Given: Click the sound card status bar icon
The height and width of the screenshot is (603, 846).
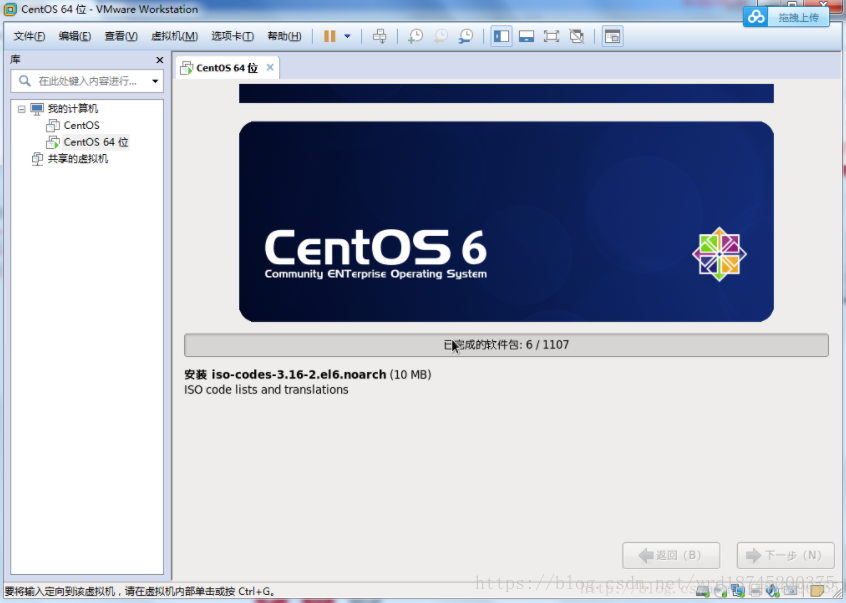Looking at the screenshot, I should (772, 591).
